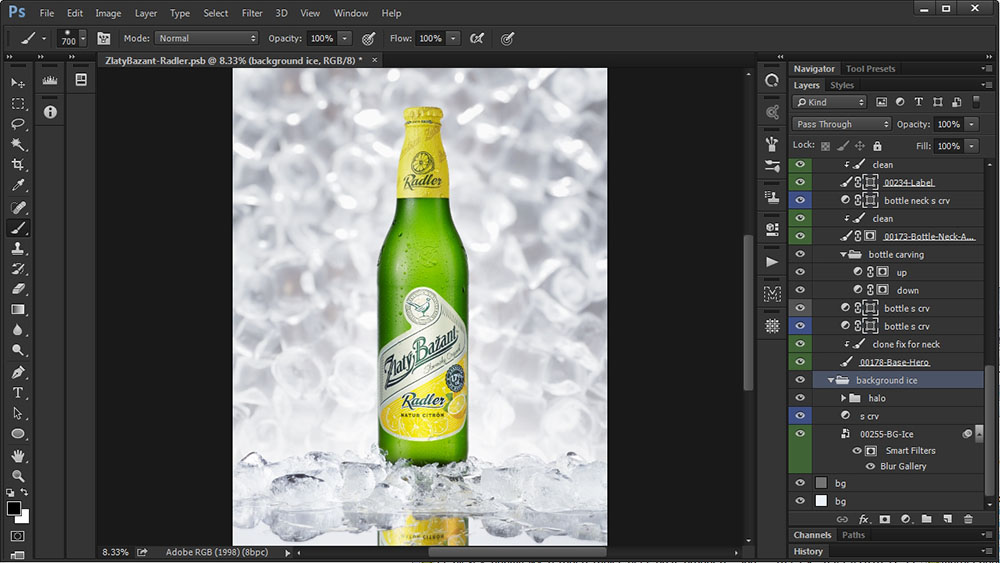
Task: Select the History Brush tool
Action: (18, 268)
